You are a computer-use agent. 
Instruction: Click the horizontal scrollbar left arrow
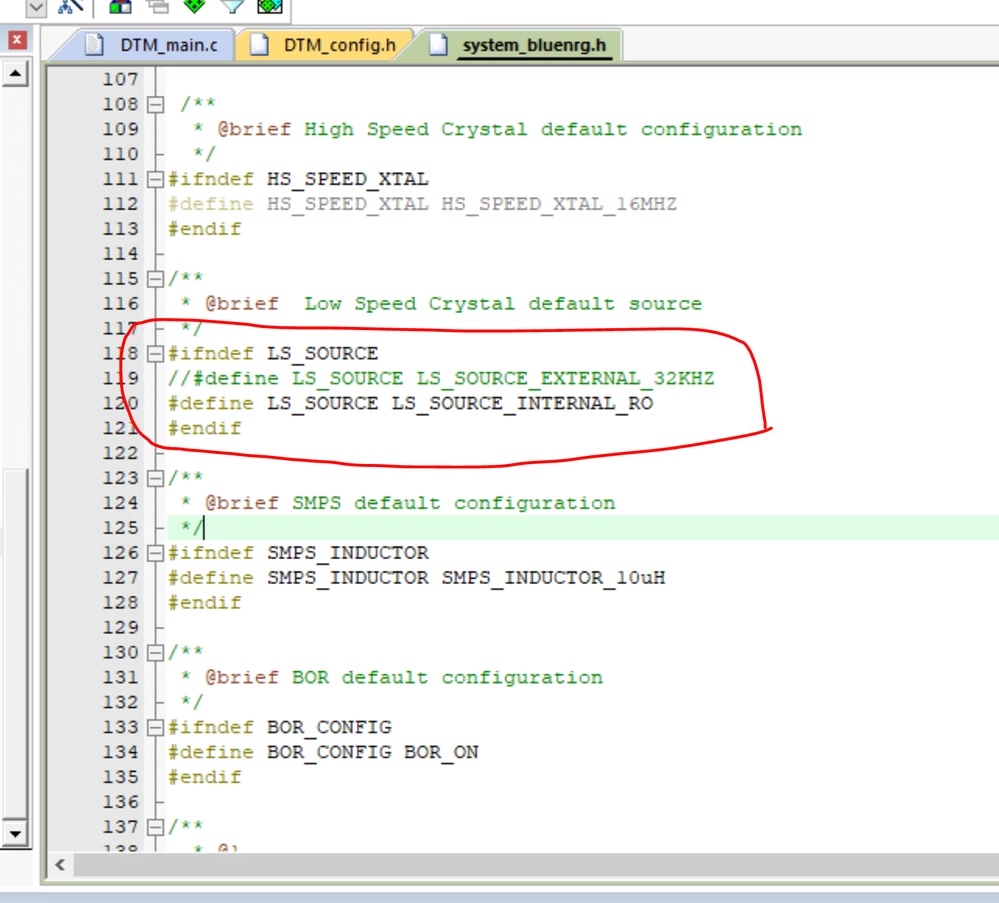(x=61, y=865)
